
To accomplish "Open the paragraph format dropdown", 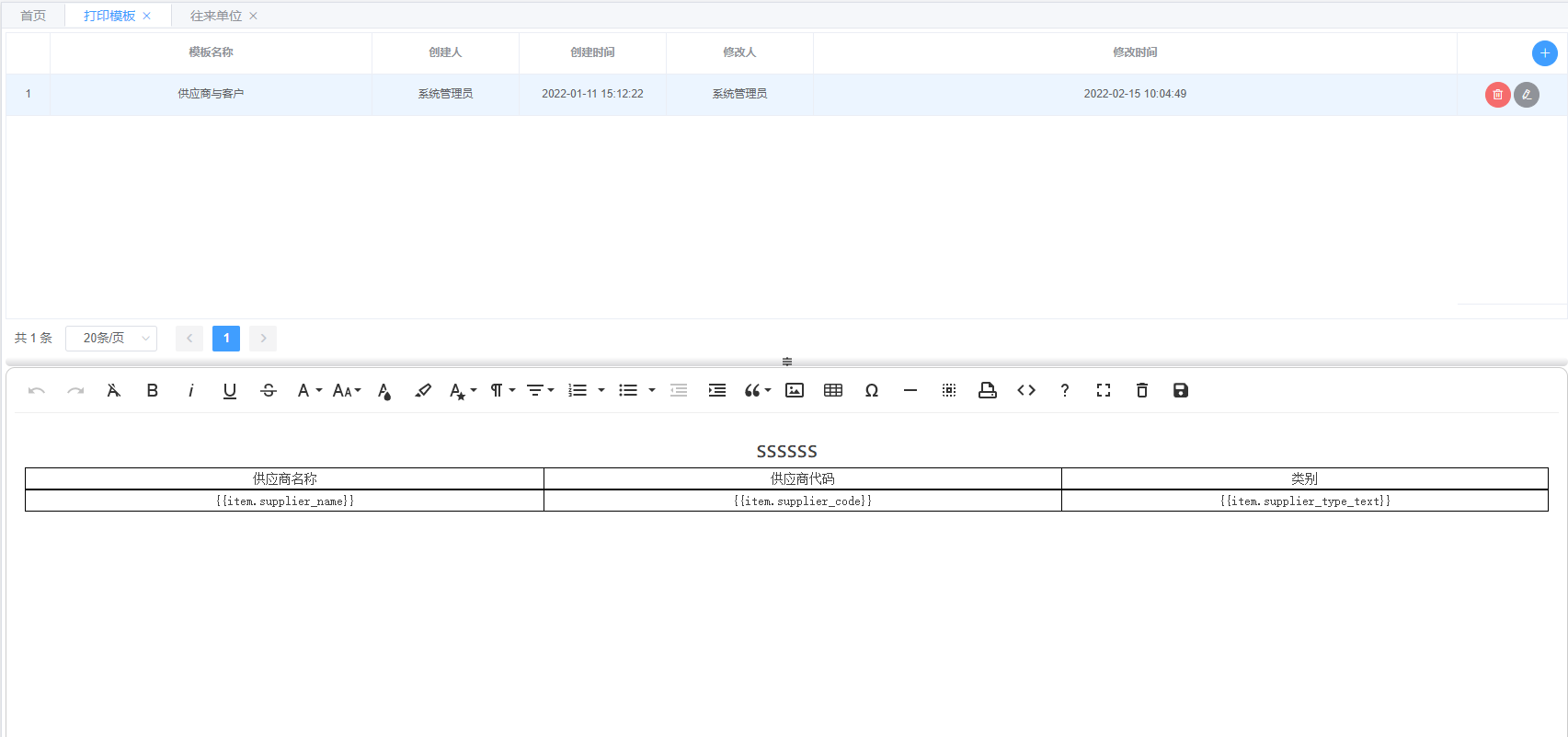I will 502,391.
